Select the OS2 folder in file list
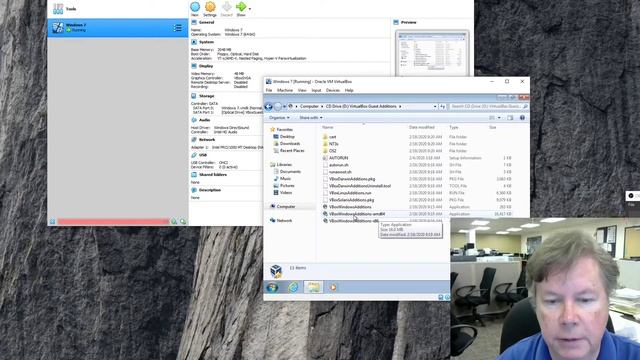Image resolution: width=640 pixels, height=360 pixels. [333, 151]
